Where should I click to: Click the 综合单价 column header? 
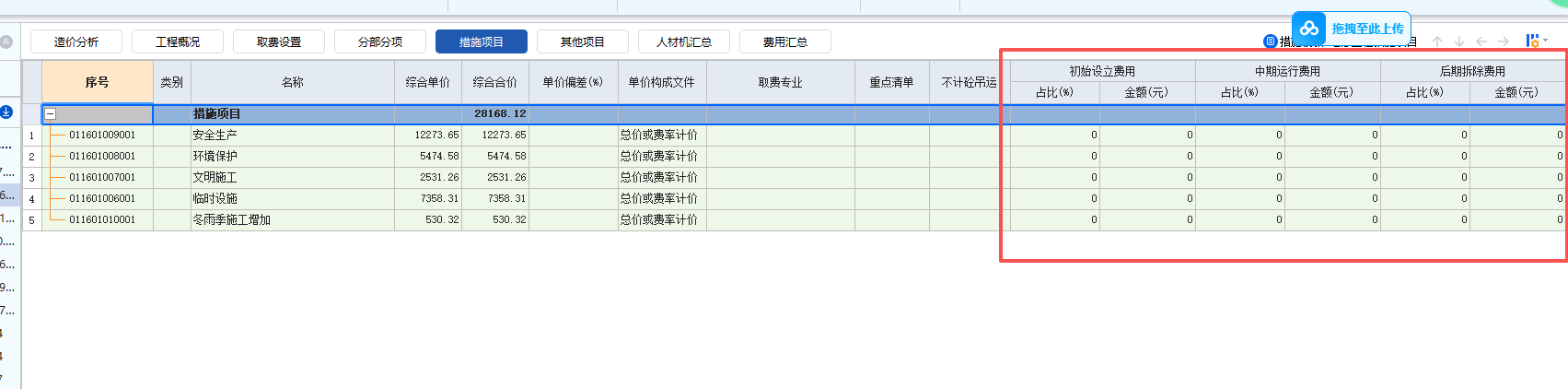pyautogui.click(x=428, y=82)
